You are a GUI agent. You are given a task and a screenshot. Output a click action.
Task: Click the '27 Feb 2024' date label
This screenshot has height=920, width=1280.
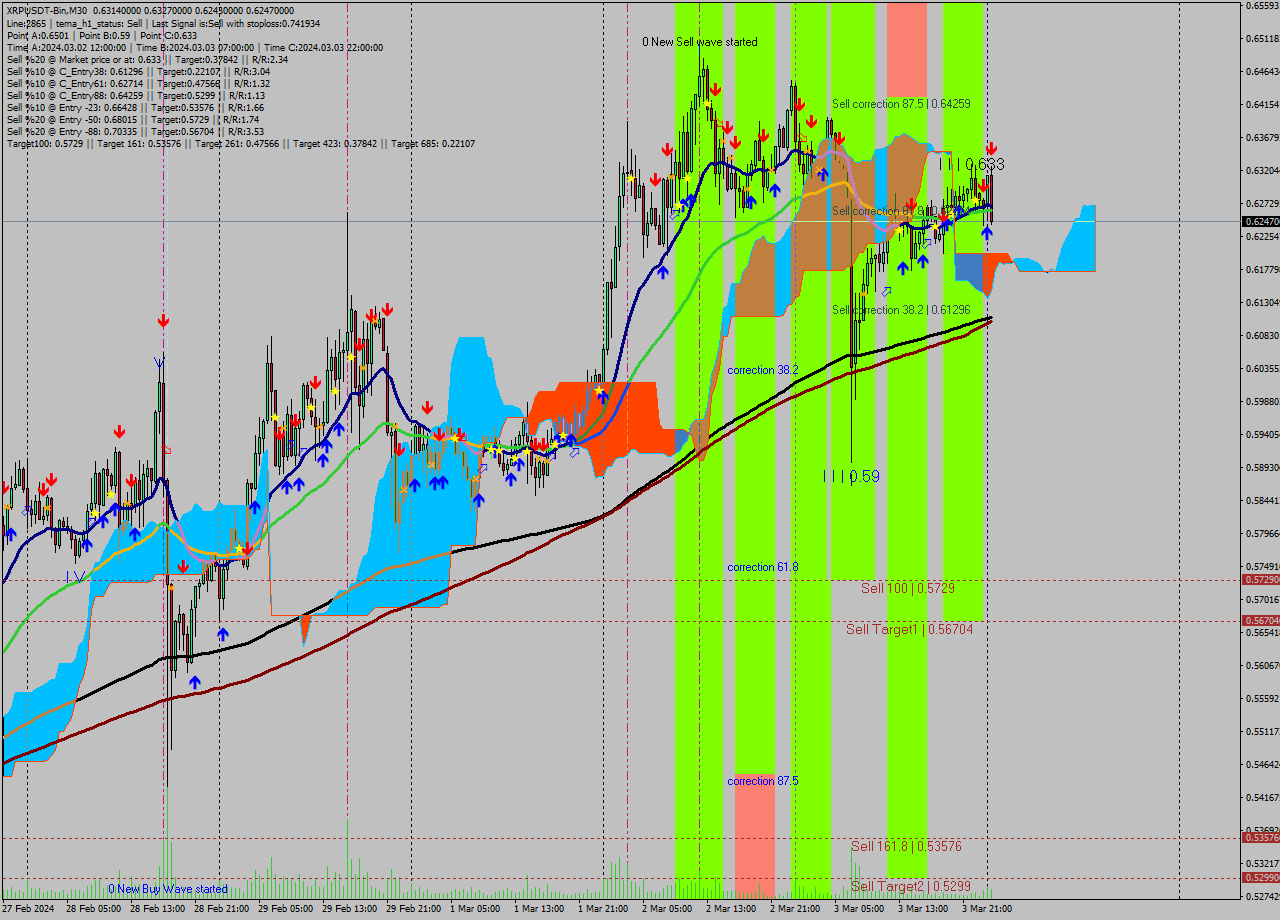pyautogui.click(x=28, y=909)
